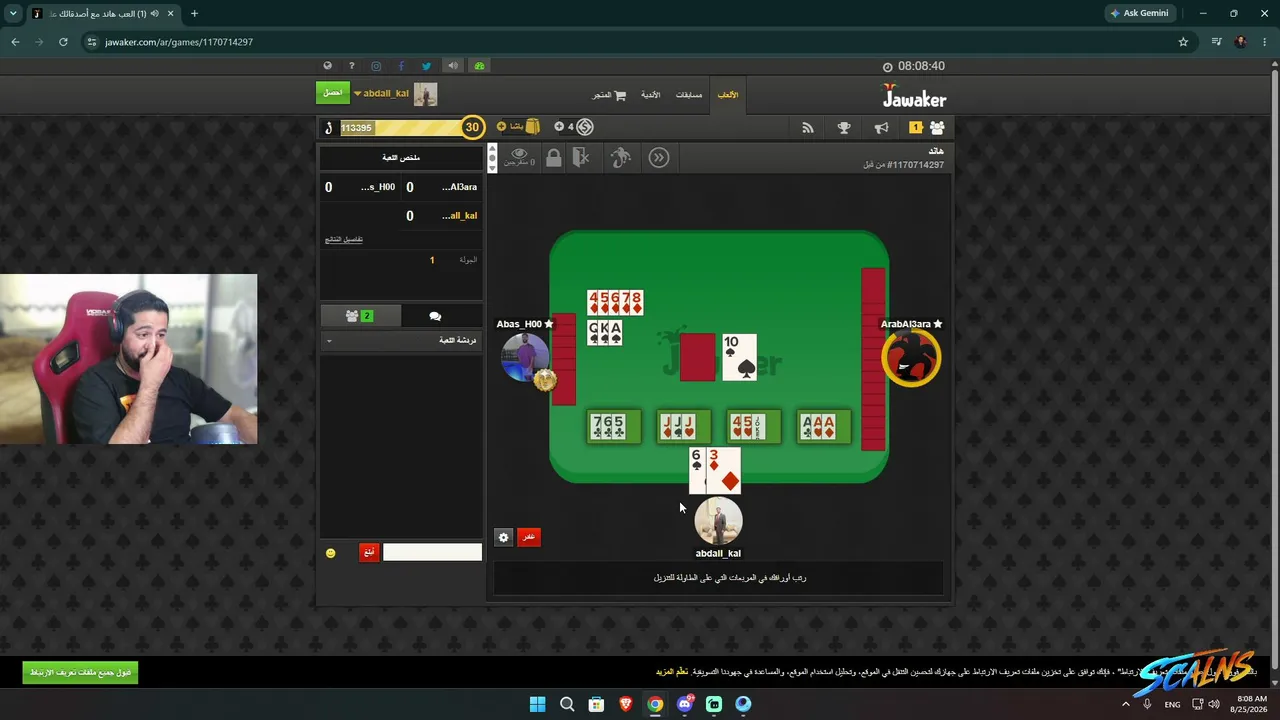This screenshot has width=1280, height=720.
Task: Click ArabAl3ara player avatar
Action: coord(911,358)
